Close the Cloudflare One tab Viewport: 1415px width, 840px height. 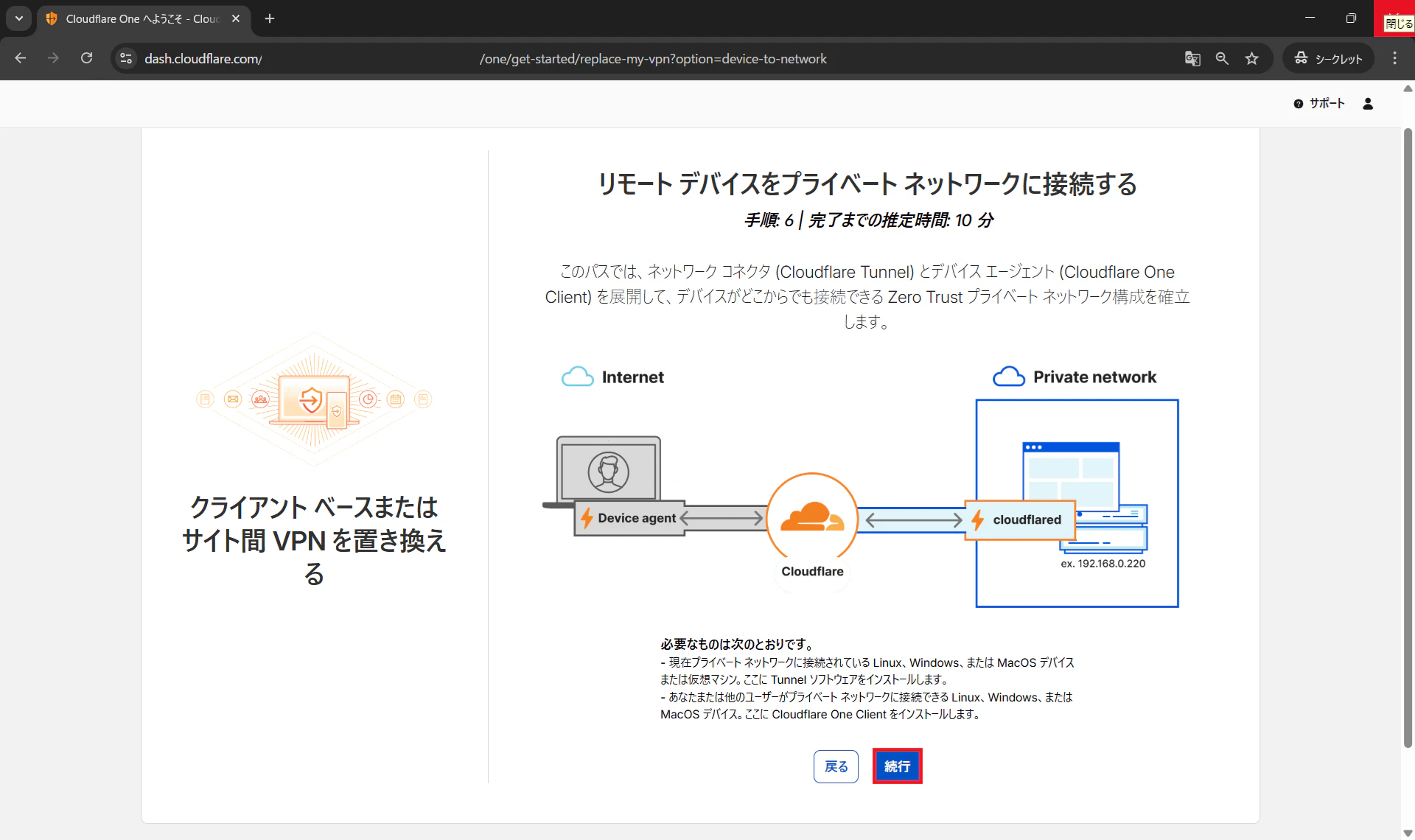click(236, 18)
